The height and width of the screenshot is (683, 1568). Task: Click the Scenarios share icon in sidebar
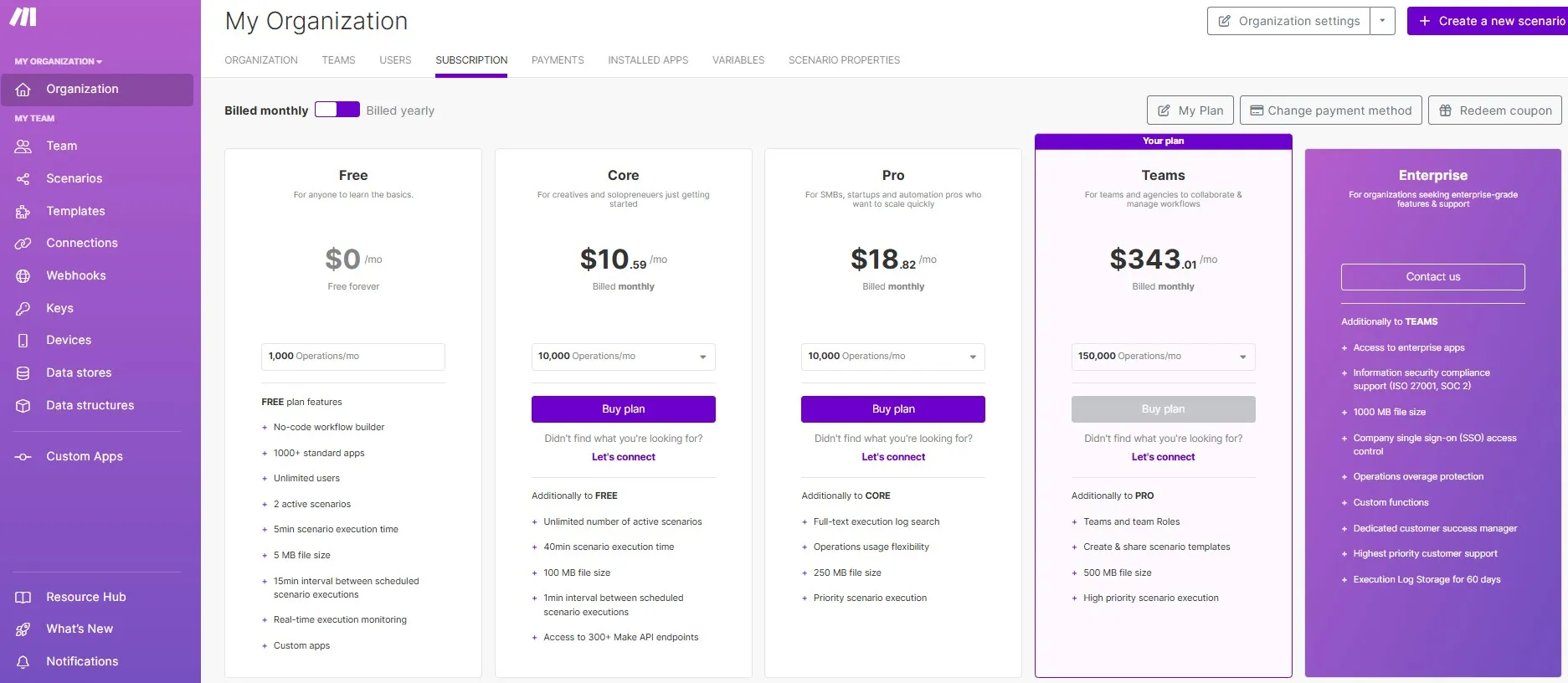tap(23, 178)
